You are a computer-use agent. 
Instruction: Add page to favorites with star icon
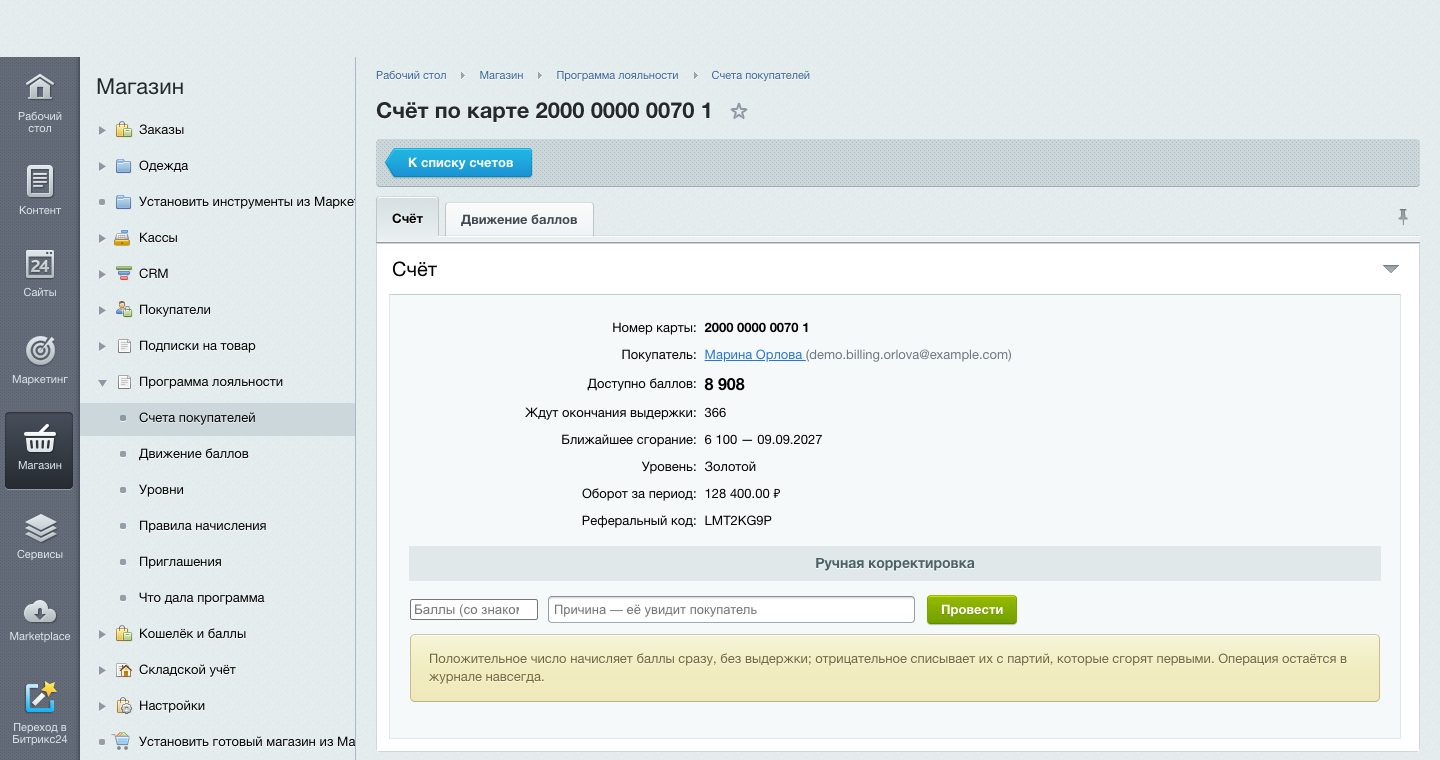click(x=739, y=111)
